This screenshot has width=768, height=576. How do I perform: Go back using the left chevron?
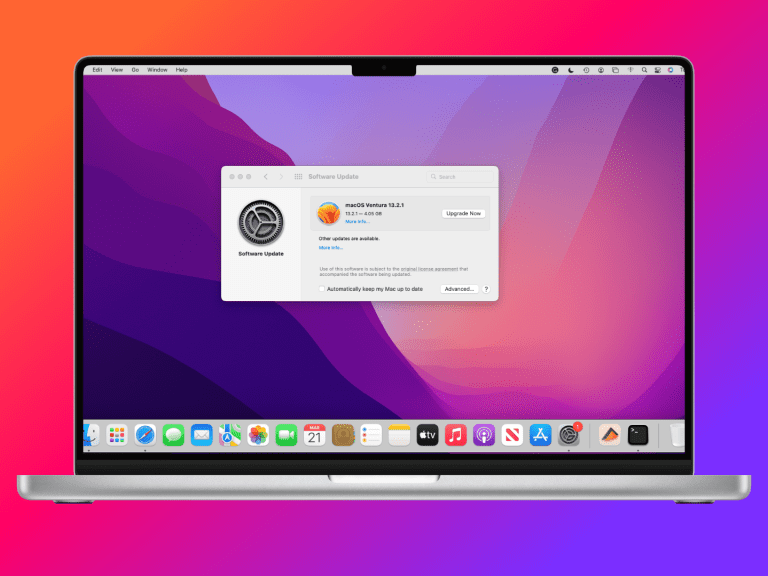266,177
